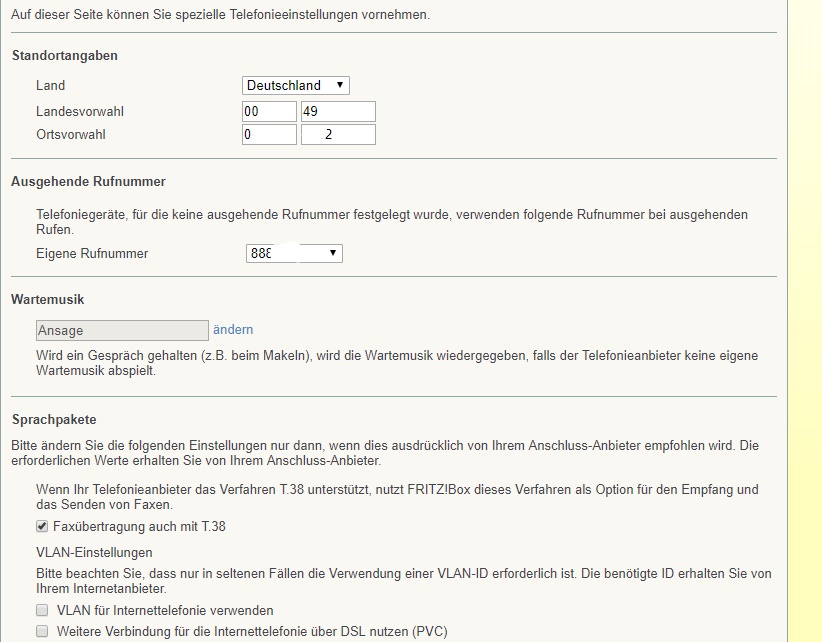
Task: Click the Ausgehende Rufnummer section heading
Action: [88, 182]
